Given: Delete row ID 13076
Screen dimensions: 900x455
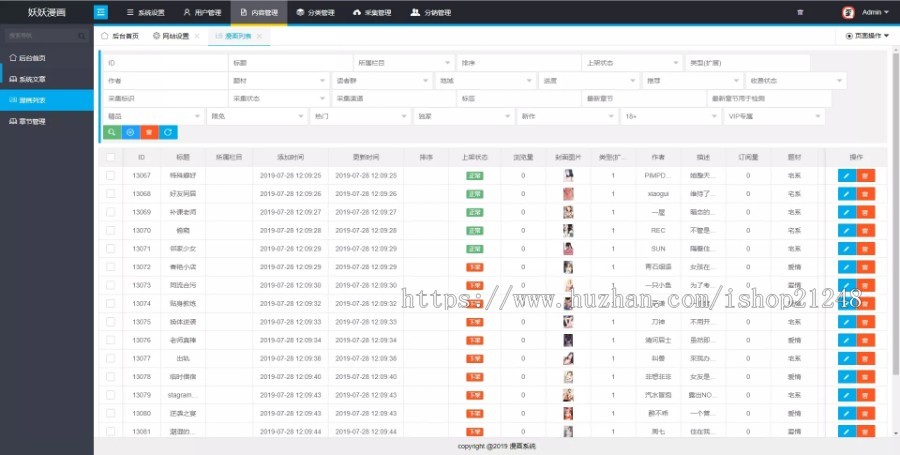Looking at the screenshot, I should pyautogui.click(x=866, y=340).
